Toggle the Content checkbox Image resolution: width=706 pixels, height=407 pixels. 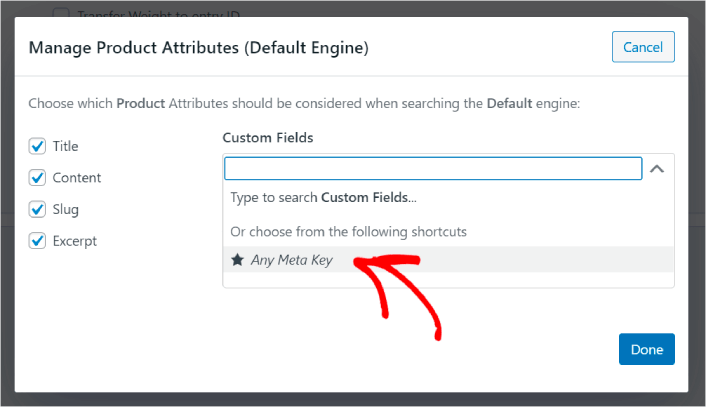coord(37,177)
